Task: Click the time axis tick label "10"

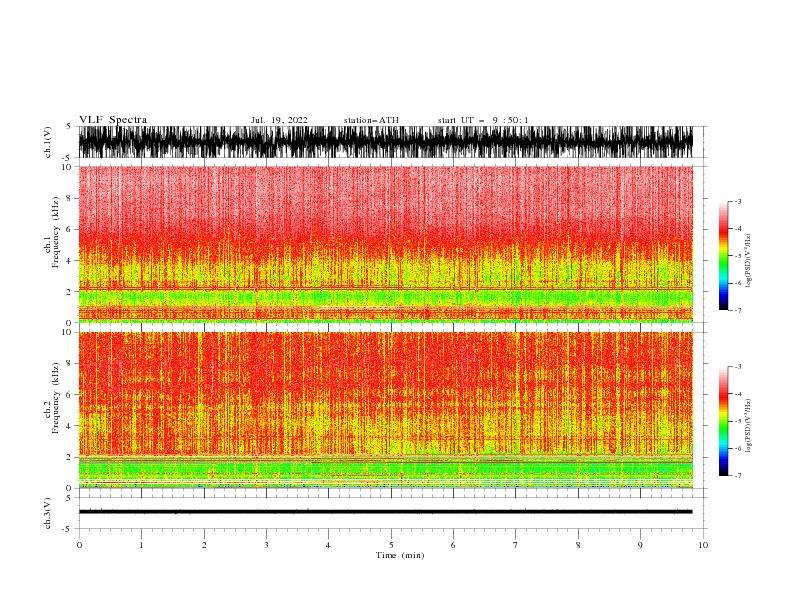Action: [x=703, y=545]
